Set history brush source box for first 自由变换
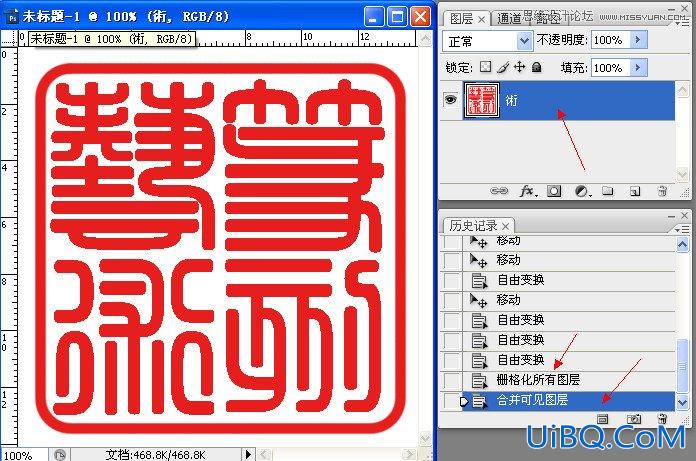 point(452,280)
